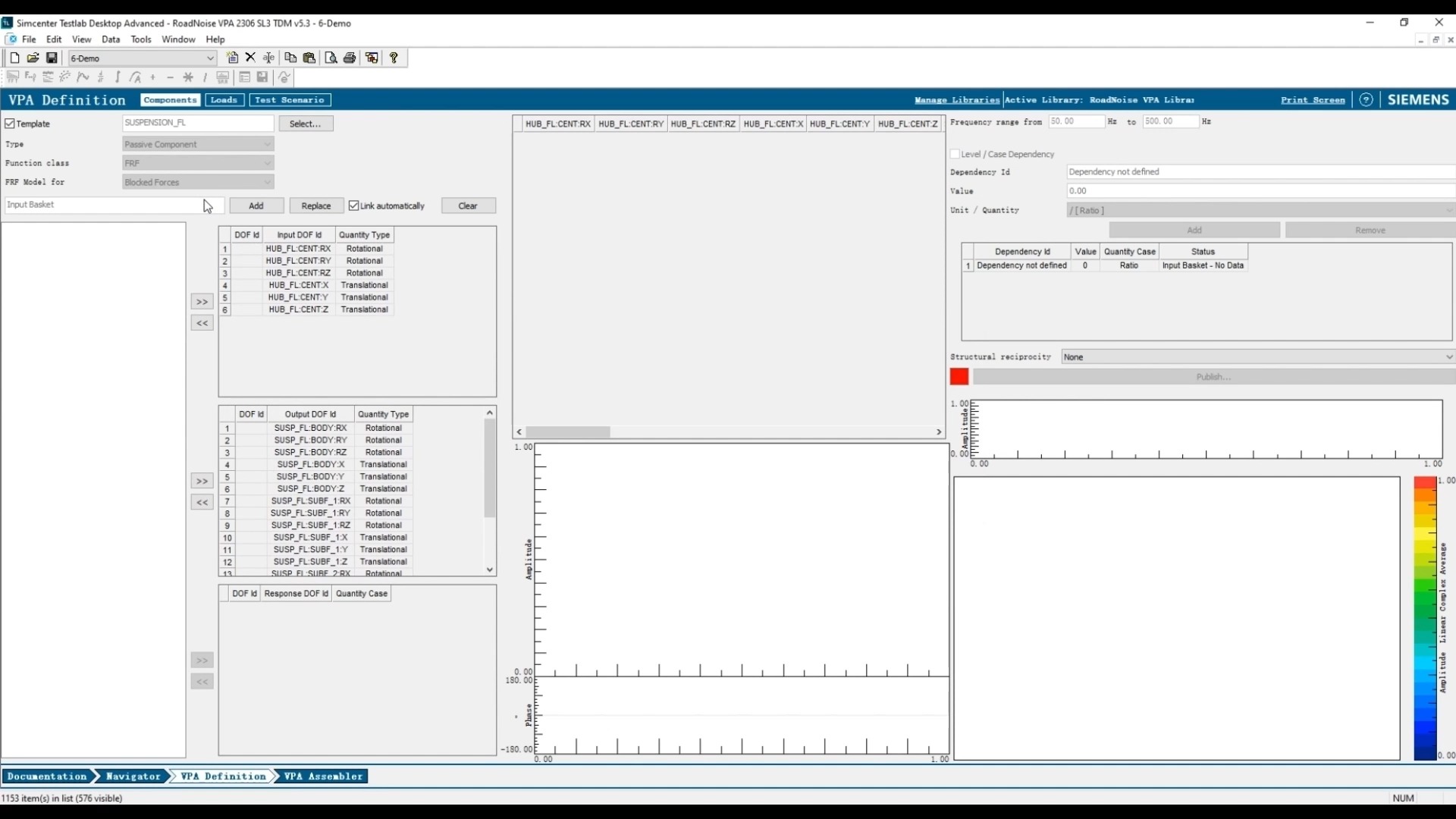Click the Select... button

pyautogui.click(x=306, y=124)
